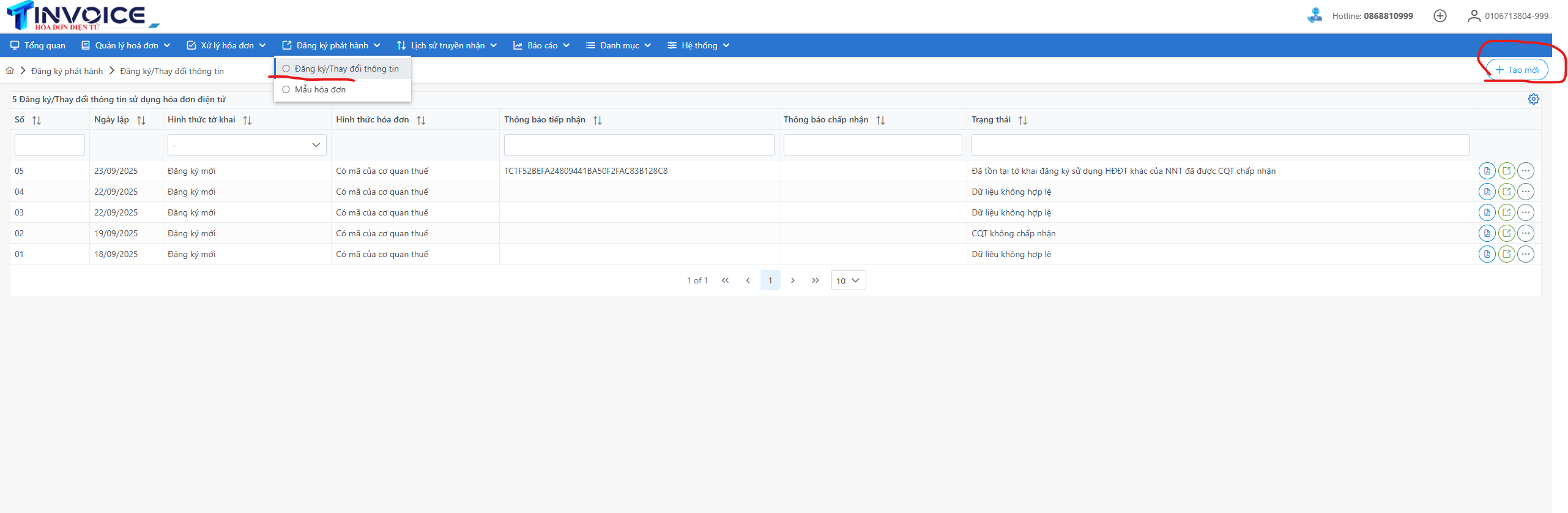Screen dimensions: 1568x513
Task: Go to previous page
Action: click(748, 280)
